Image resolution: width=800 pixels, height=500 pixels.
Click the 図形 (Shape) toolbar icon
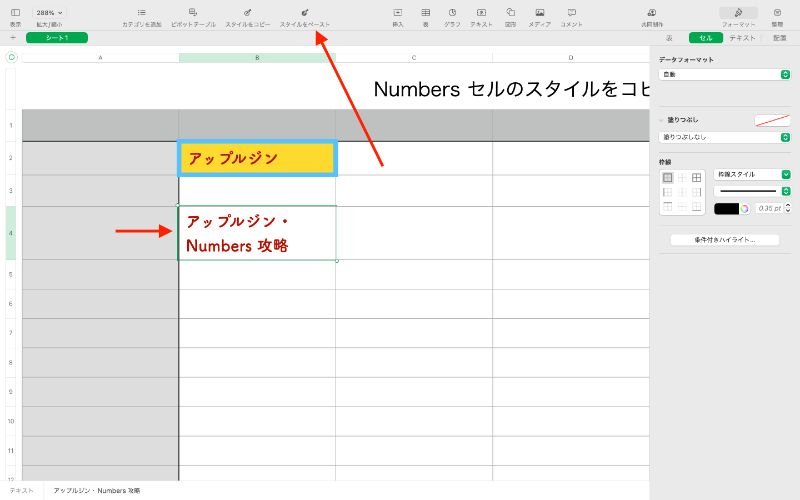tap(510, 12)
